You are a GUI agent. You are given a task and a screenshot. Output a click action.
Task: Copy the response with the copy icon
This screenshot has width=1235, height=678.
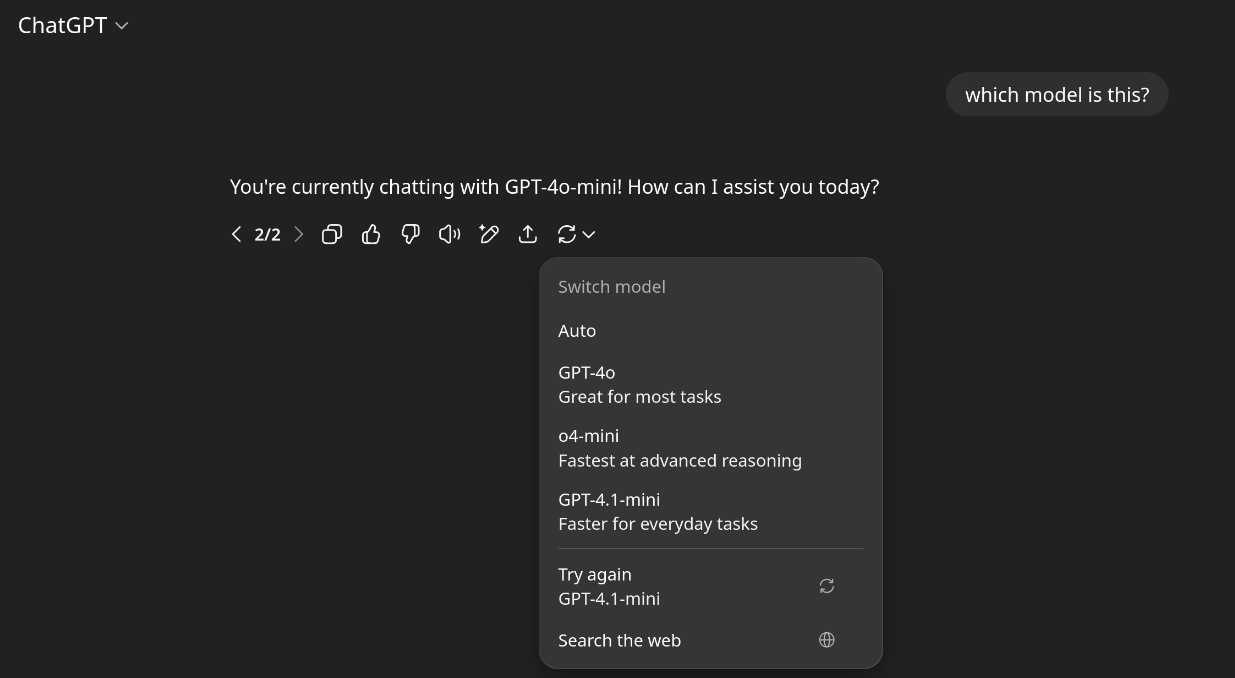point(332,234)
